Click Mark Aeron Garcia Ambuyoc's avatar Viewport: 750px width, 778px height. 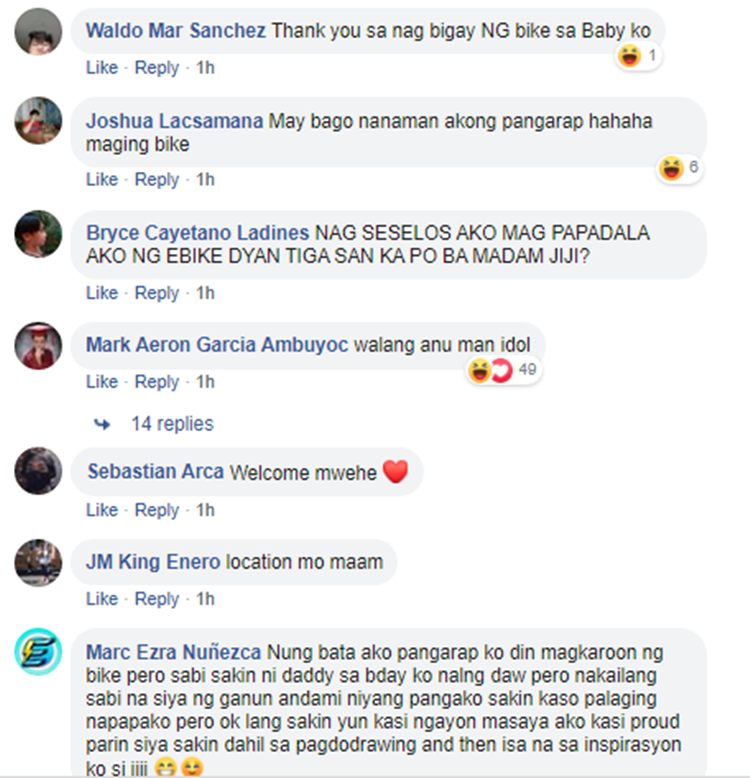pos(38,345)
